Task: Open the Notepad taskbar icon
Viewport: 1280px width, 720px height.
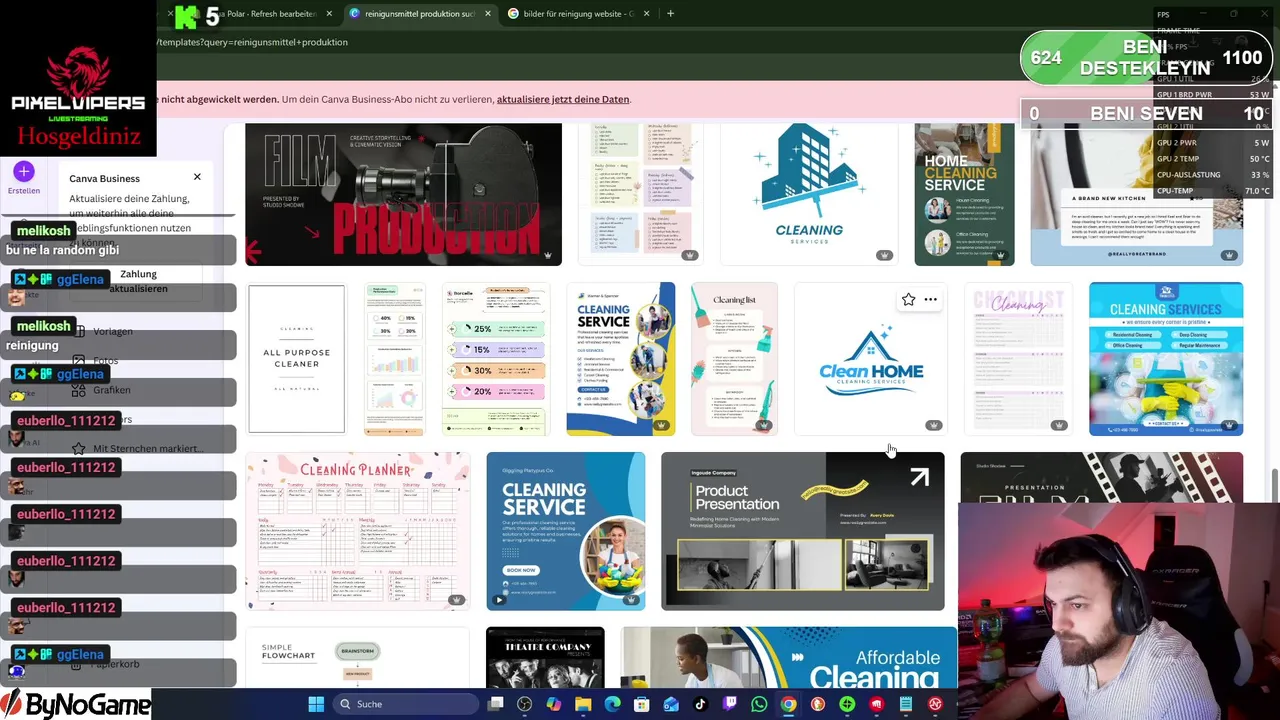Action: (905, 704)
